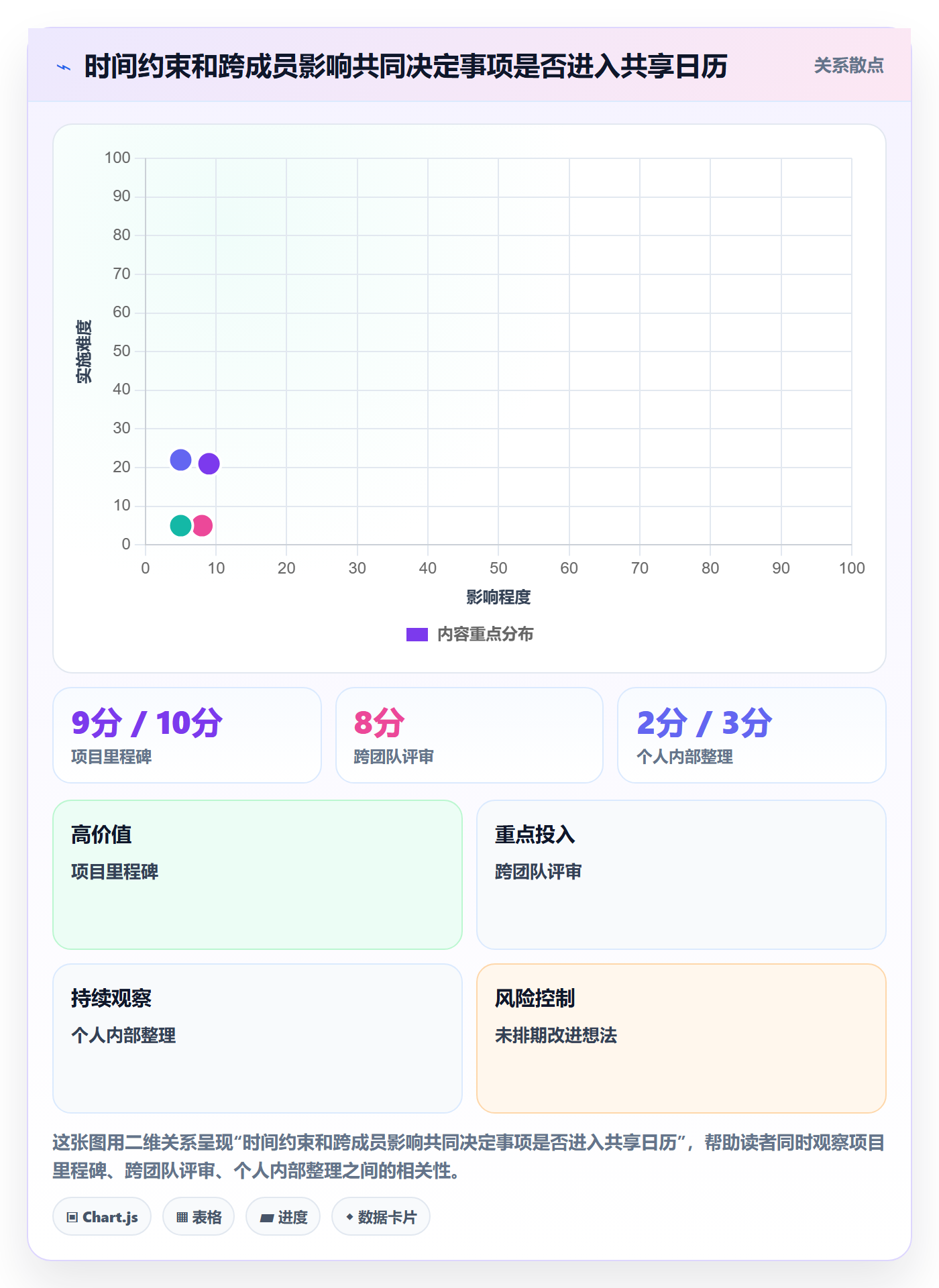Click the teal scatter data point
This screenshot has width=939, height=1288.
(180, 525)
